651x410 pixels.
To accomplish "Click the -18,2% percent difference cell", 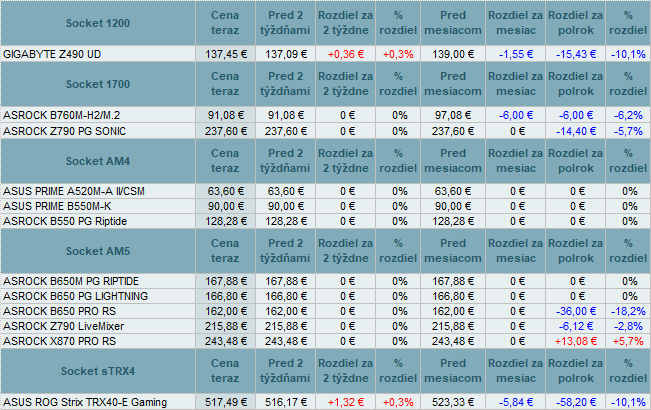I will pyautogui.click(x=628, y=311).
